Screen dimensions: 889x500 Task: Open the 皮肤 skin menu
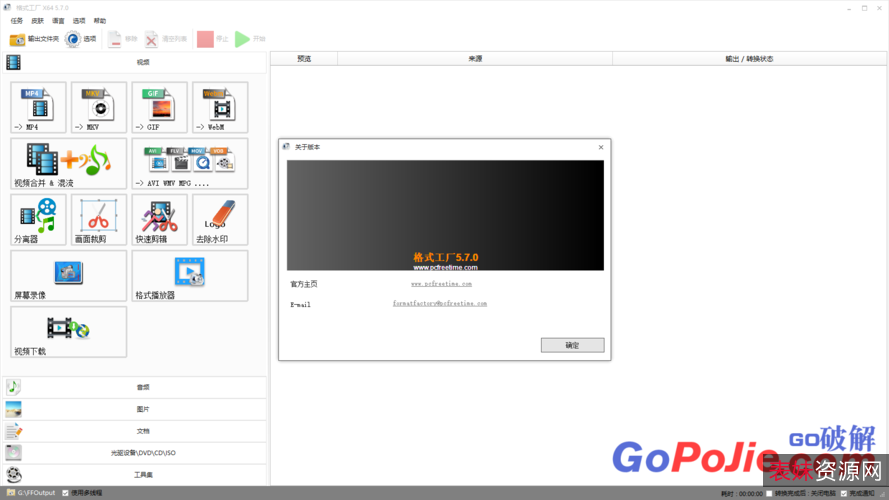click(x=37, y=21)
